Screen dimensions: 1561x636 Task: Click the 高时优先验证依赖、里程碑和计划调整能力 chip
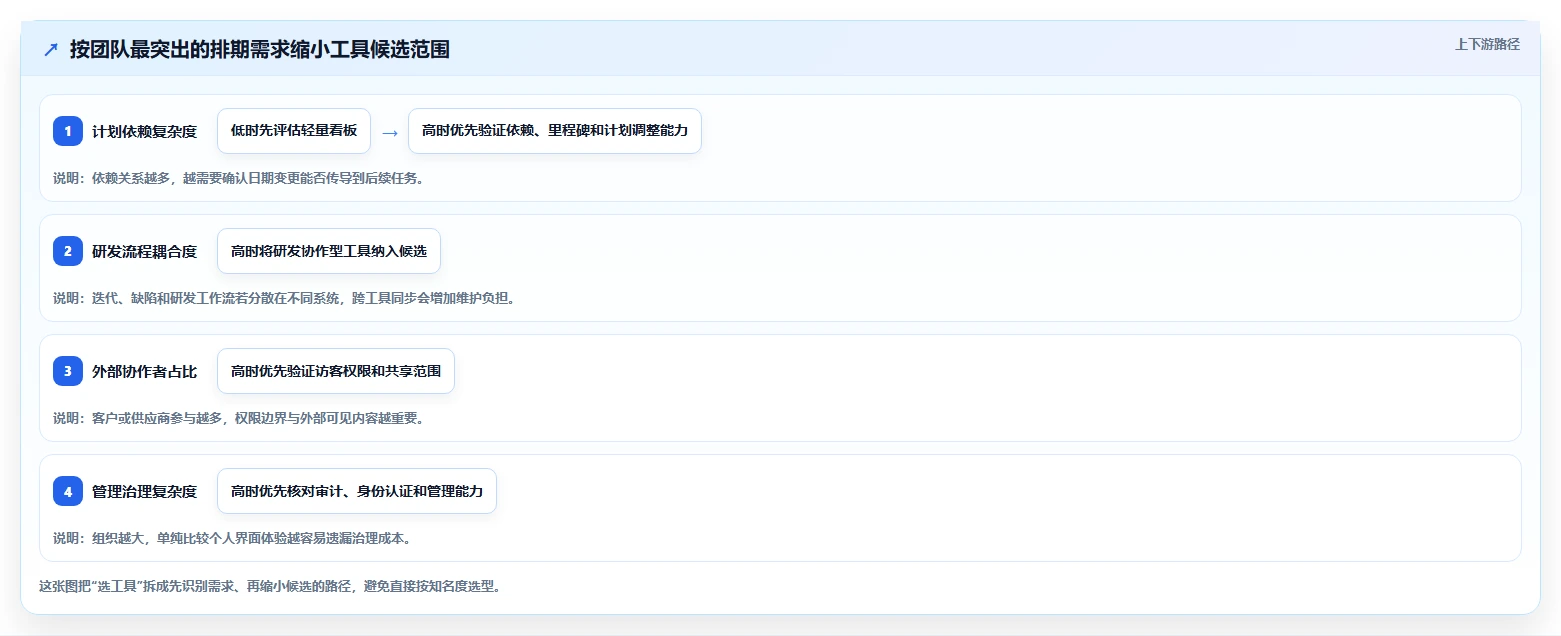coord(555,131)
